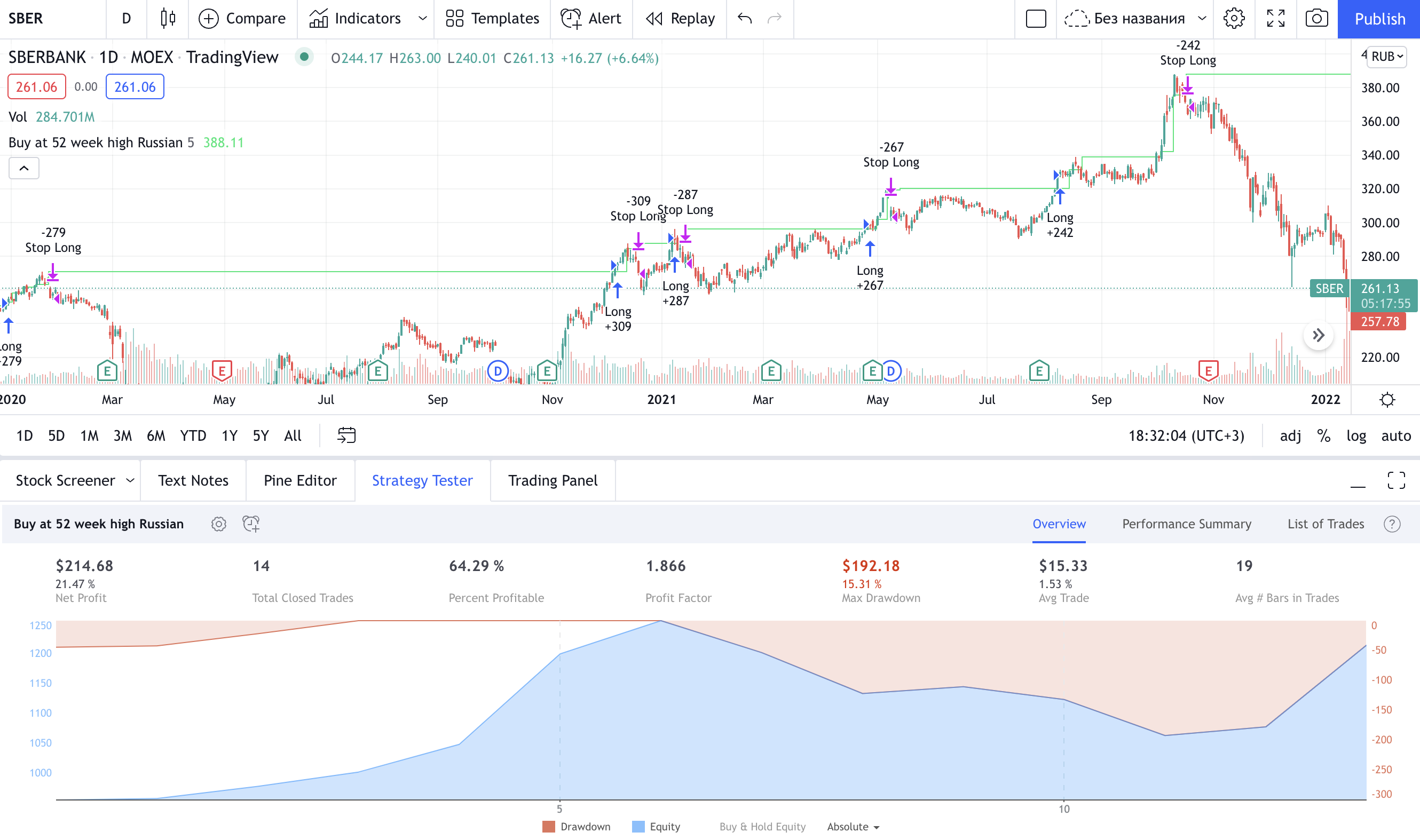Open the Absolute display mode dropdown
The width and height of the screenshot is (1420, 840).
[853, 827]
